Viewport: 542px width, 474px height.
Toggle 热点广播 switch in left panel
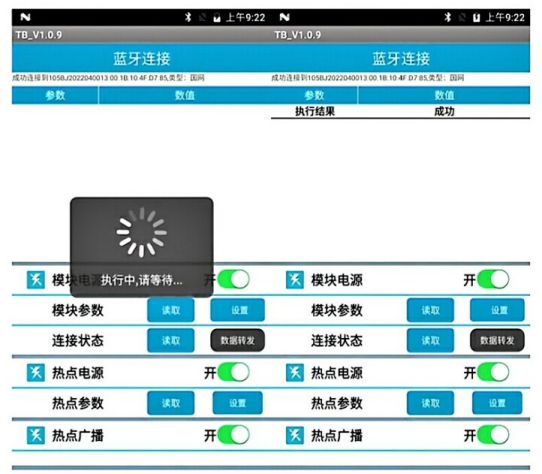233,435
